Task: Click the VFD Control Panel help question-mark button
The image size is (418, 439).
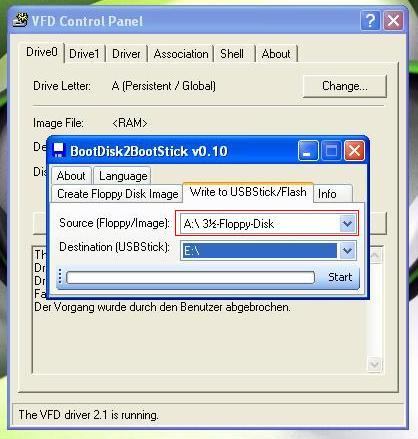Action: pyautogui.click(x=370, y=21)
